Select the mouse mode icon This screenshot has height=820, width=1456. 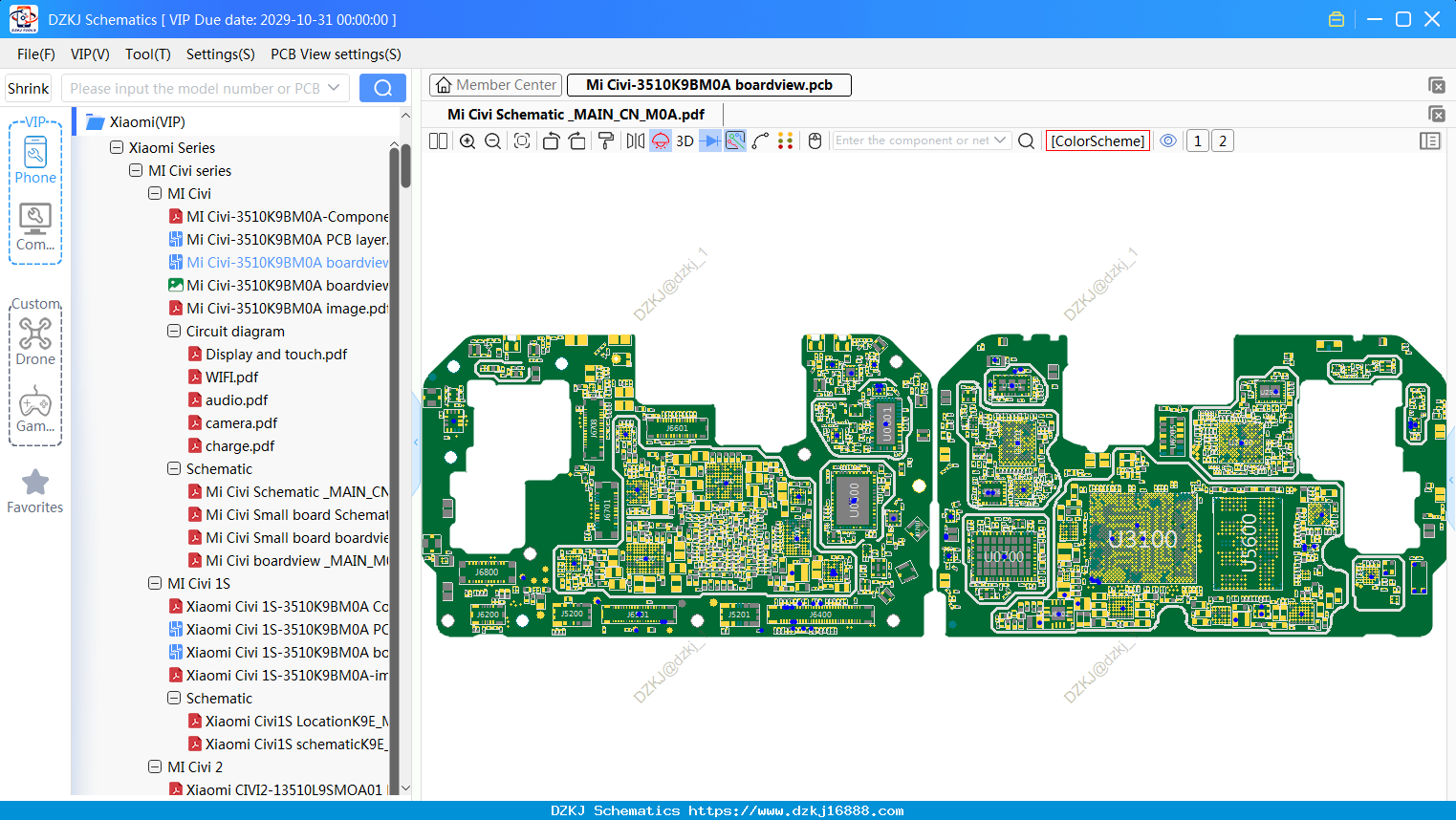click(x=815, y=141)
